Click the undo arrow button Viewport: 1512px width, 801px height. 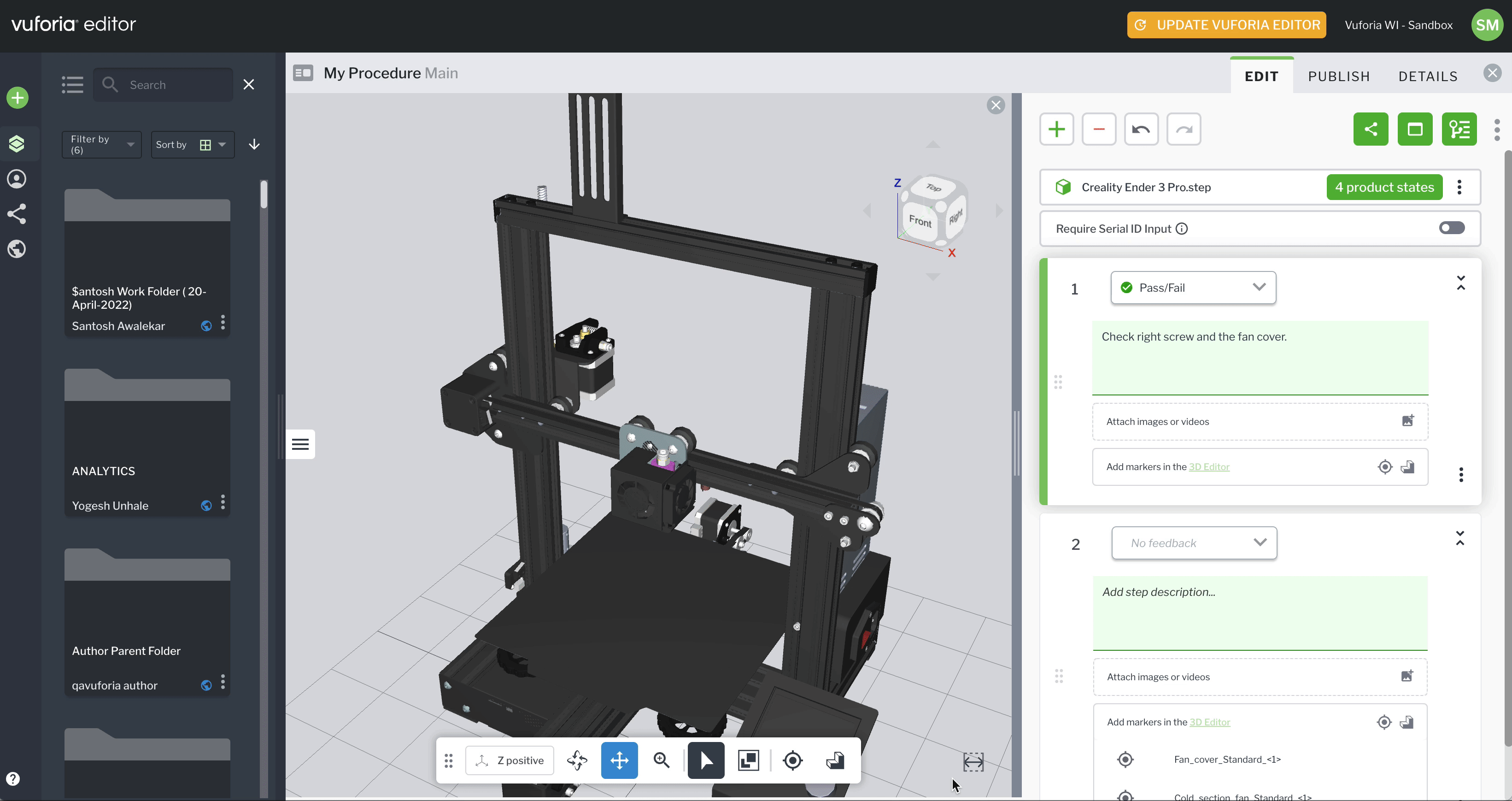(1141, 129)
